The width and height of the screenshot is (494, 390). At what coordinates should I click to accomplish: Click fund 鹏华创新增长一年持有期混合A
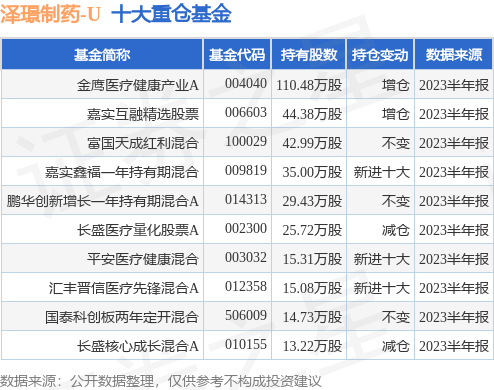103,201
